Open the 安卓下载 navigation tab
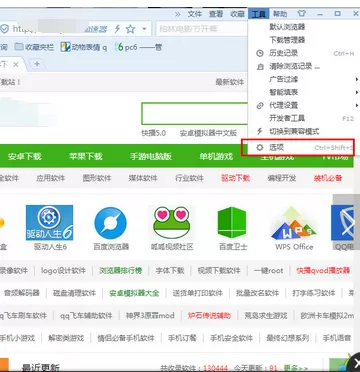 click(x=25, y=156)
